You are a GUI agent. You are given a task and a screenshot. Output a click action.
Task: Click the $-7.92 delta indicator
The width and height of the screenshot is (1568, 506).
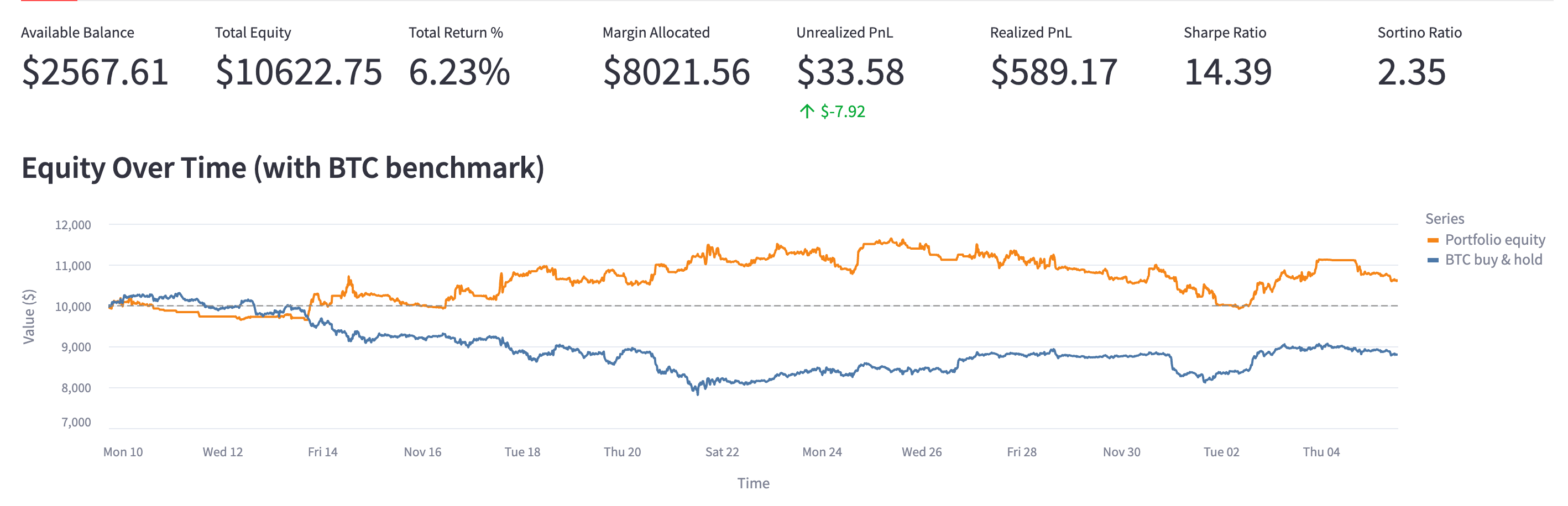(843, 111)
